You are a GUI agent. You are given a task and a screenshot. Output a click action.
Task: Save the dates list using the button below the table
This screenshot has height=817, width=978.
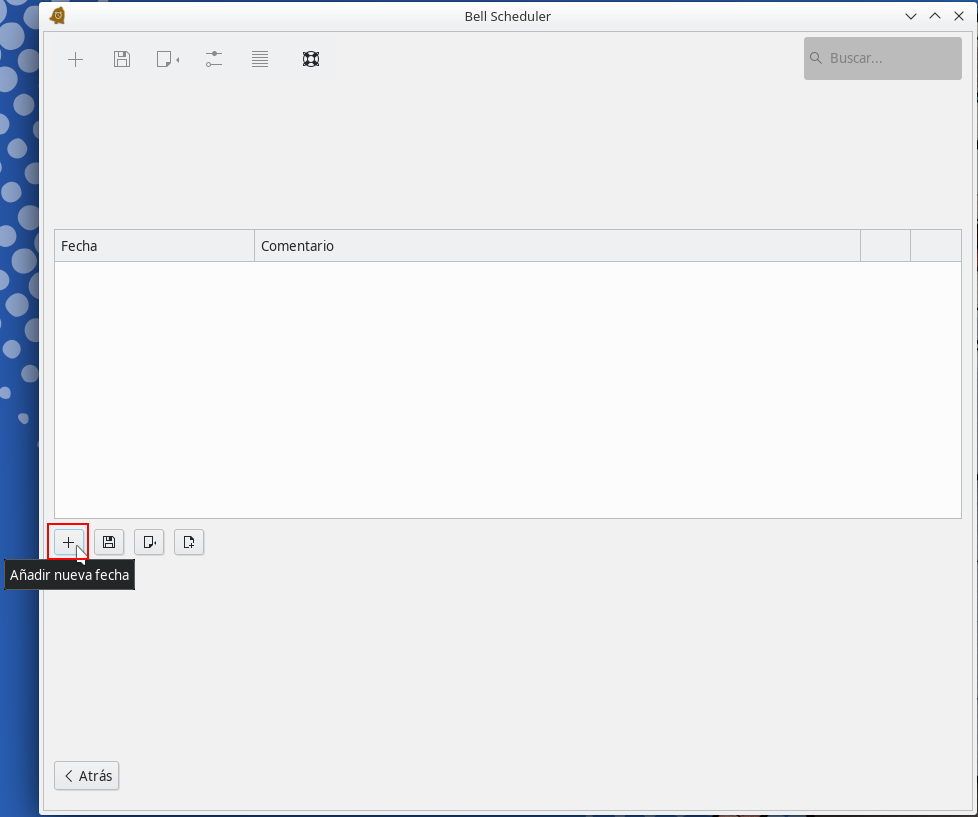(109, 542)
